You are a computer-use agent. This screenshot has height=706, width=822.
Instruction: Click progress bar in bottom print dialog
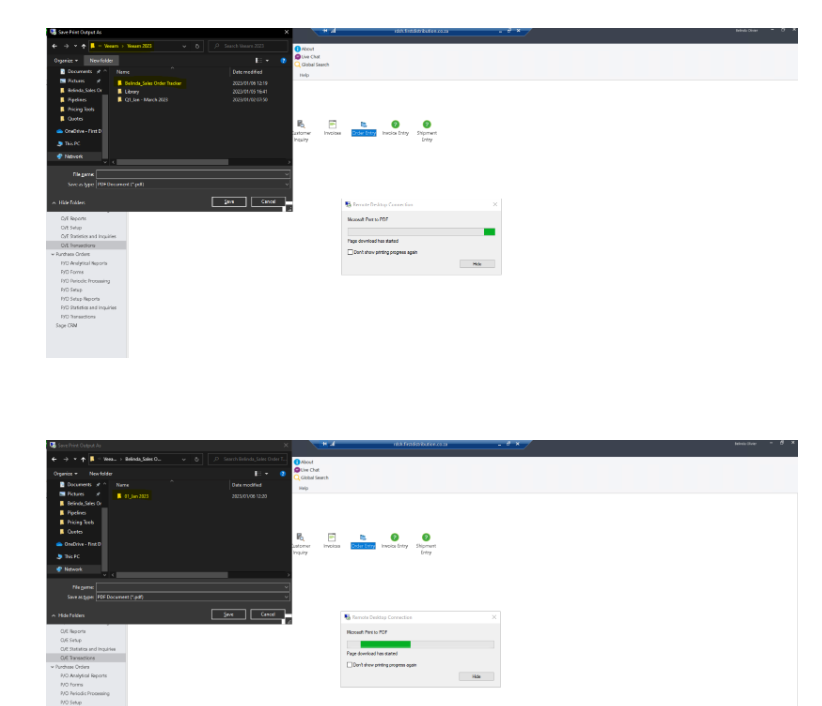tap(420, 644)
